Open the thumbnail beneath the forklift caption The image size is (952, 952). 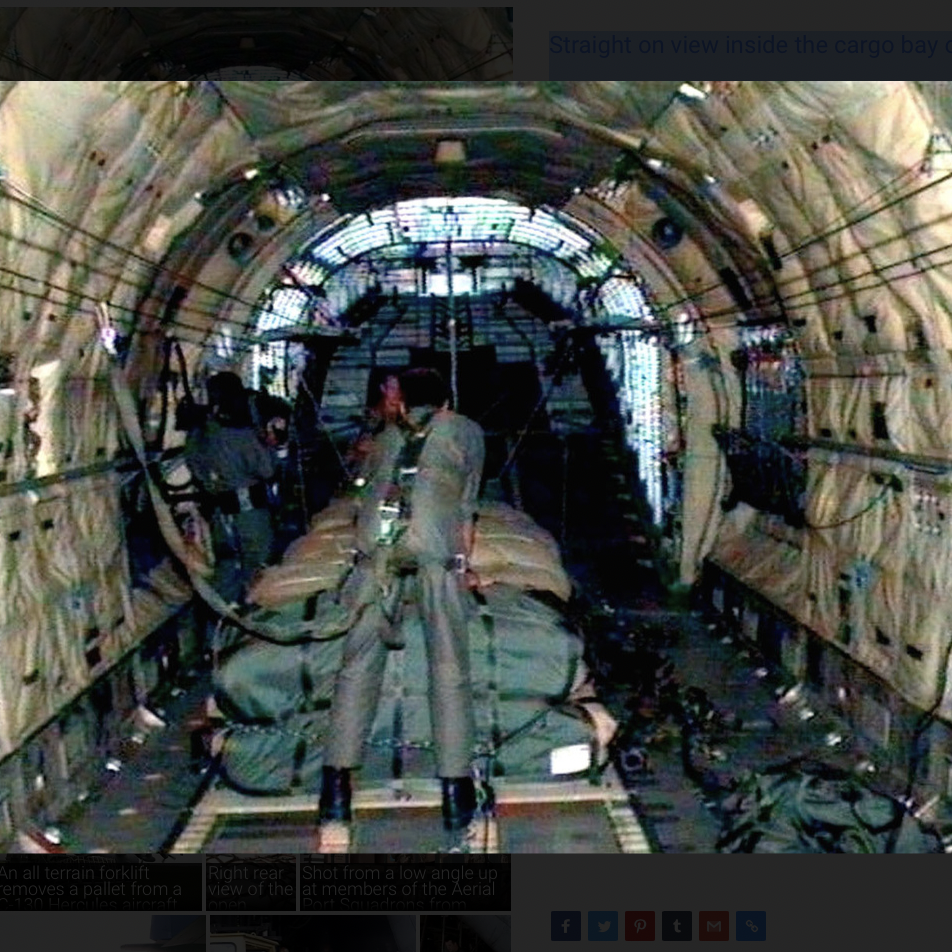[x=100, y=934]
